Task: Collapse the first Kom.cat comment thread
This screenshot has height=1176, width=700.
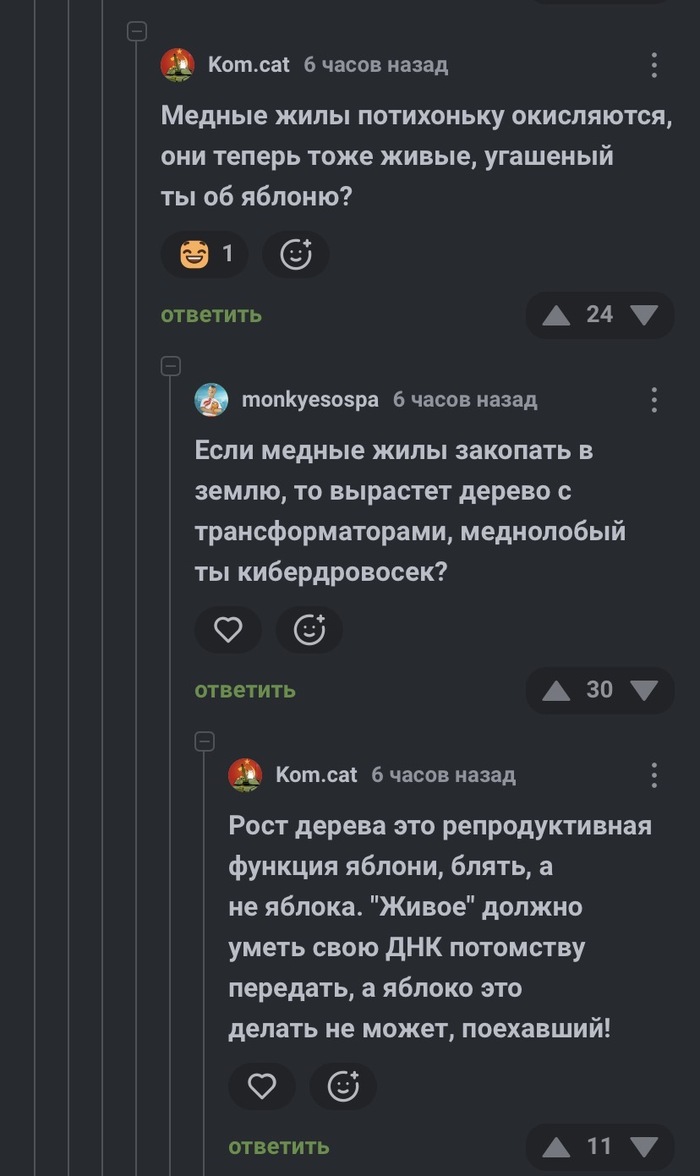Action: click(138, 32)
